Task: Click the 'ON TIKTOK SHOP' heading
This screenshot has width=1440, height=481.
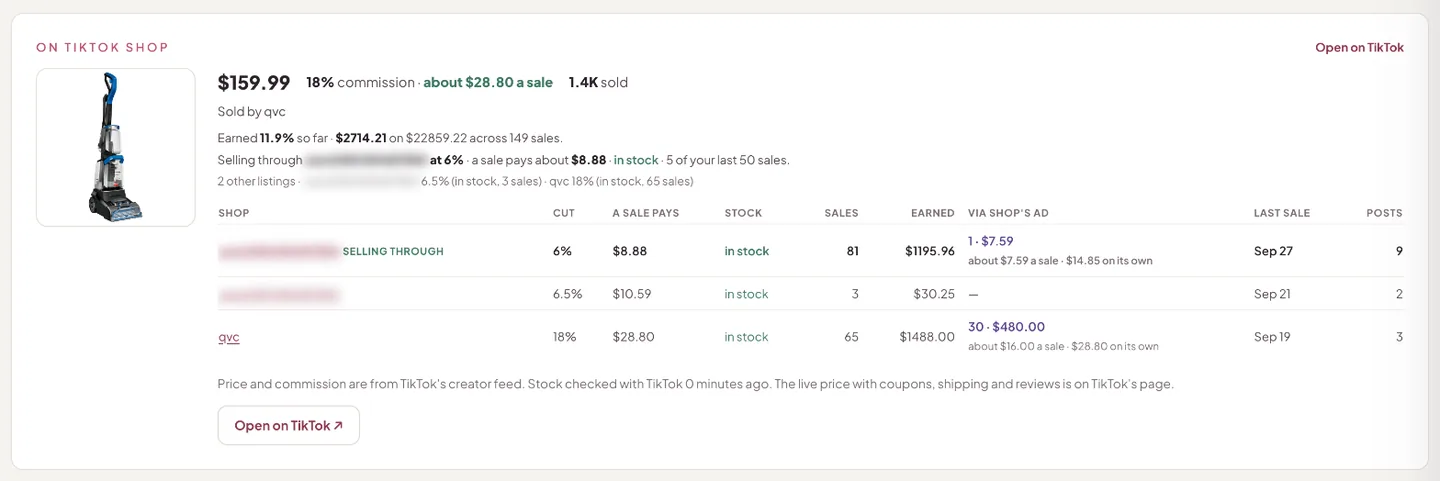Action: pos(102,48)
